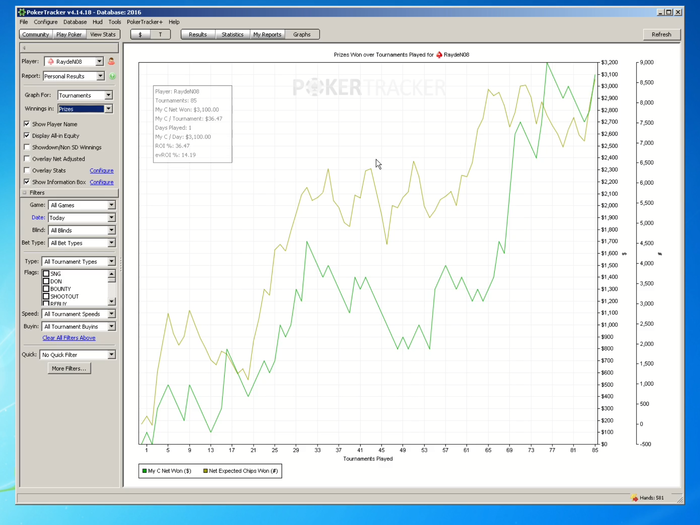Viewport: 700px width, 525px height.
Task: Switch to cash games with $ button
Action: tap(140, 34)
